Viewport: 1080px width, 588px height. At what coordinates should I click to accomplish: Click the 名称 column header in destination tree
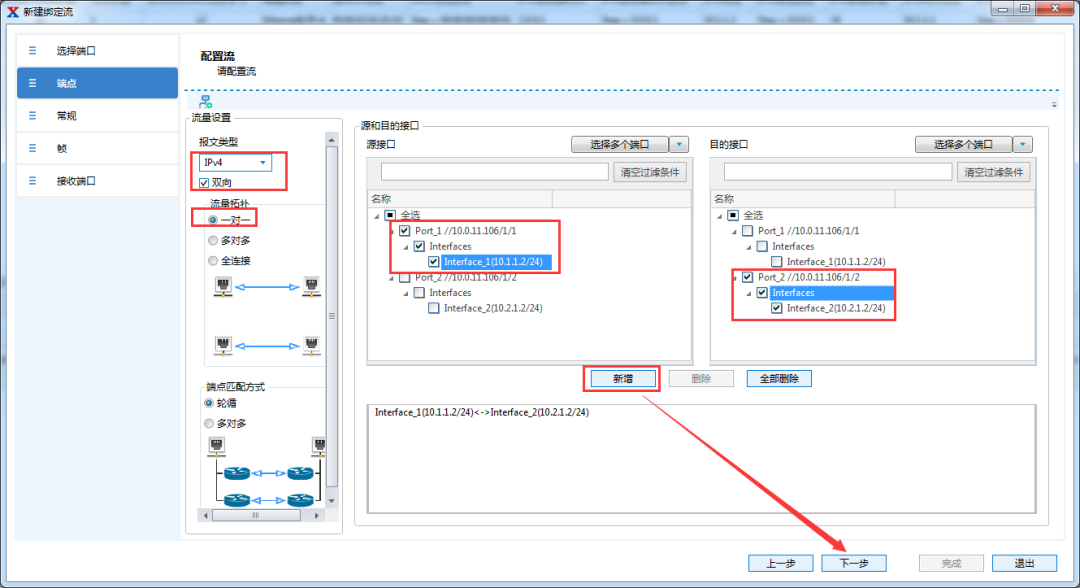tap(803, 199)
